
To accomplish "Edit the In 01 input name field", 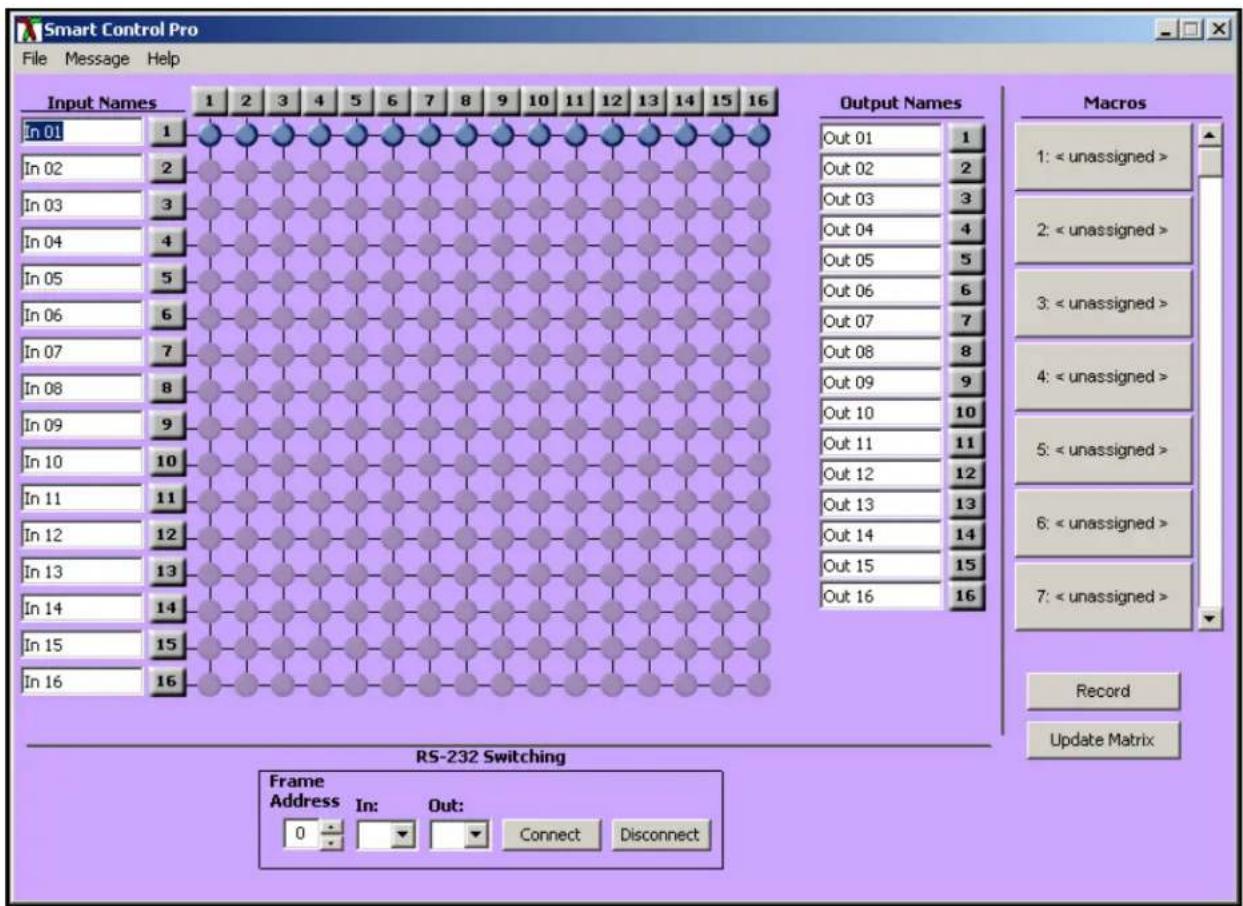I will pyautogui.click(x=82, y=131).
